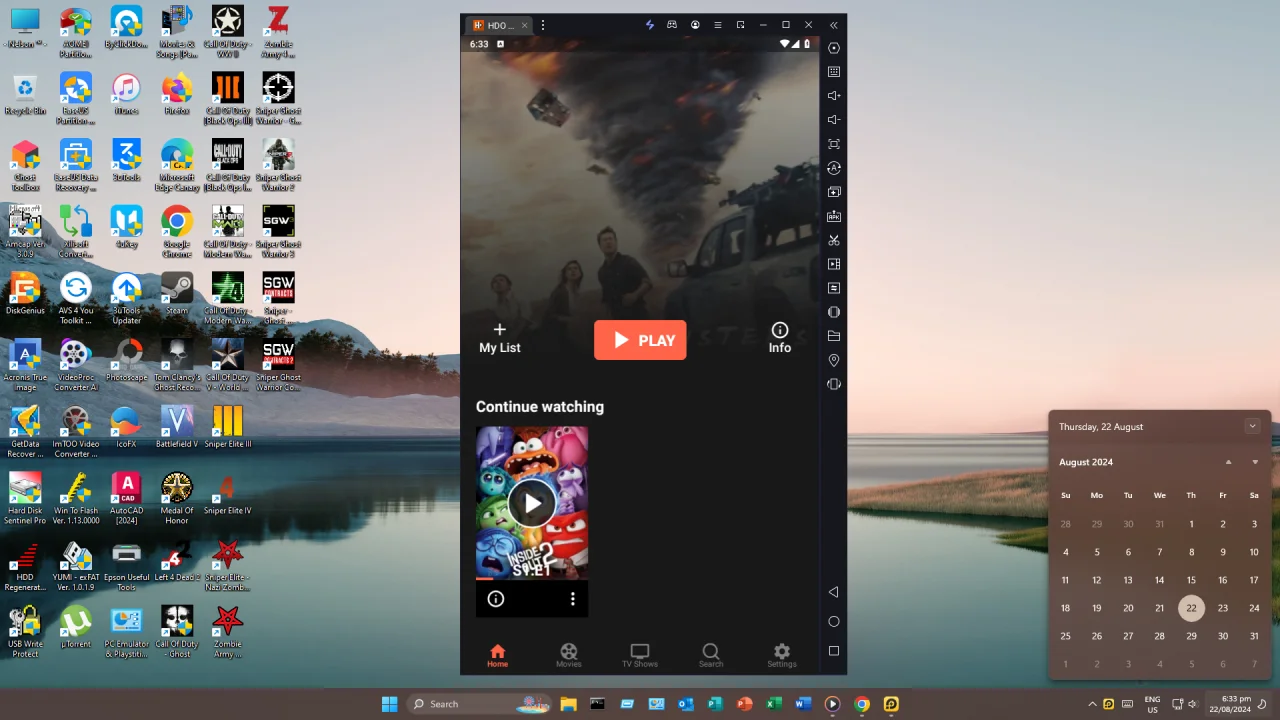Screen dimensions: 1280x720
Task: Select August 15 in the calendar
Action: coord(1191,580)
